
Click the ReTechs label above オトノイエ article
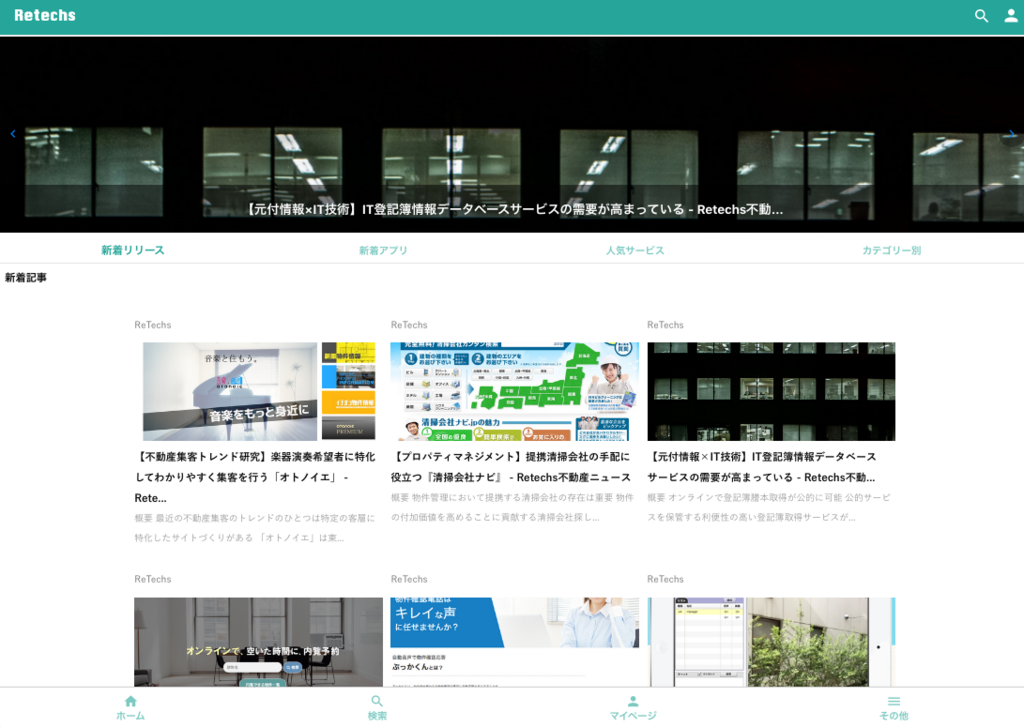153,325
